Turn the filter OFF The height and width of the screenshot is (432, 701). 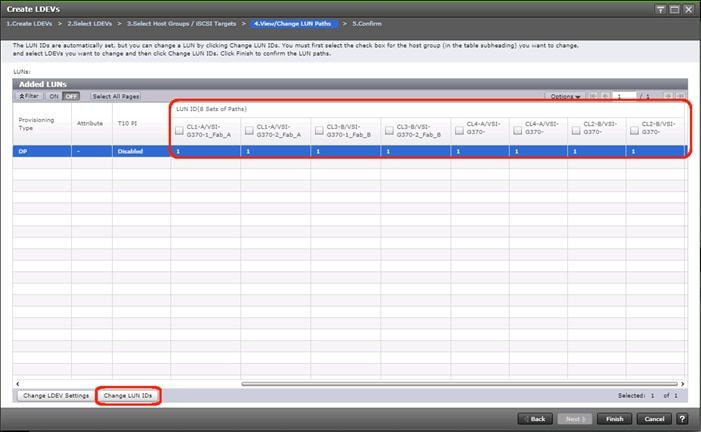tap(71, 96)
